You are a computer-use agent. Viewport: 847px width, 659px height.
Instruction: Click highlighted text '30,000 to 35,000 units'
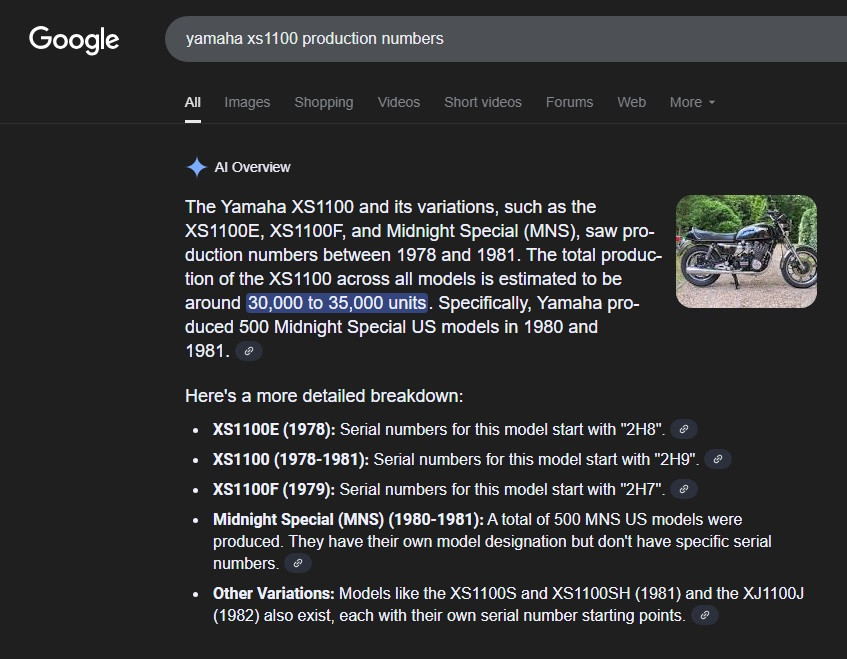pos(337,303)
